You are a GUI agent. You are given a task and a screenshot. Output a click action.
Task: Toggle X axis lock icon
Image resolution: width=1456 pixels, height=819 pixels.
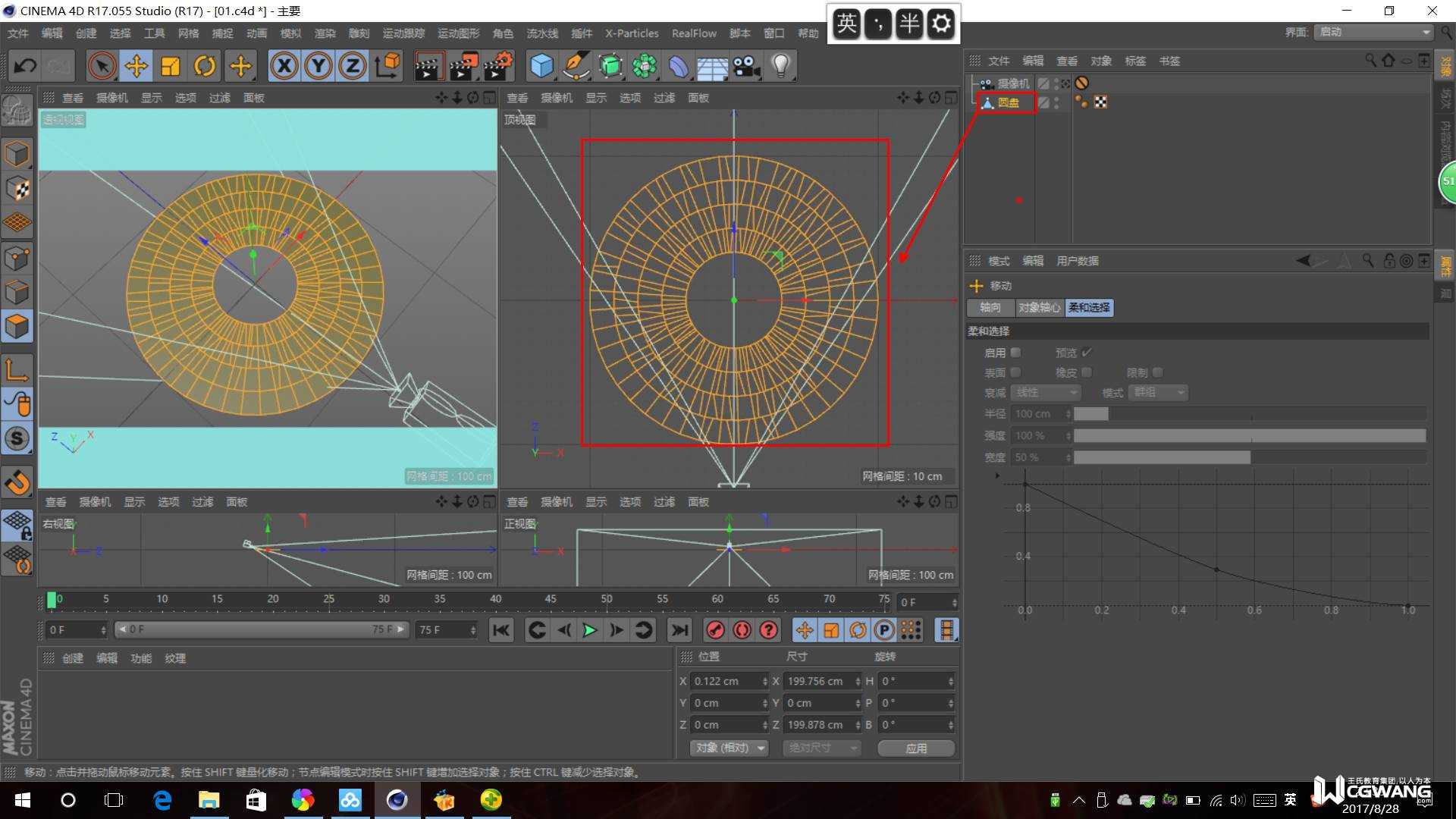pos(284,66)
